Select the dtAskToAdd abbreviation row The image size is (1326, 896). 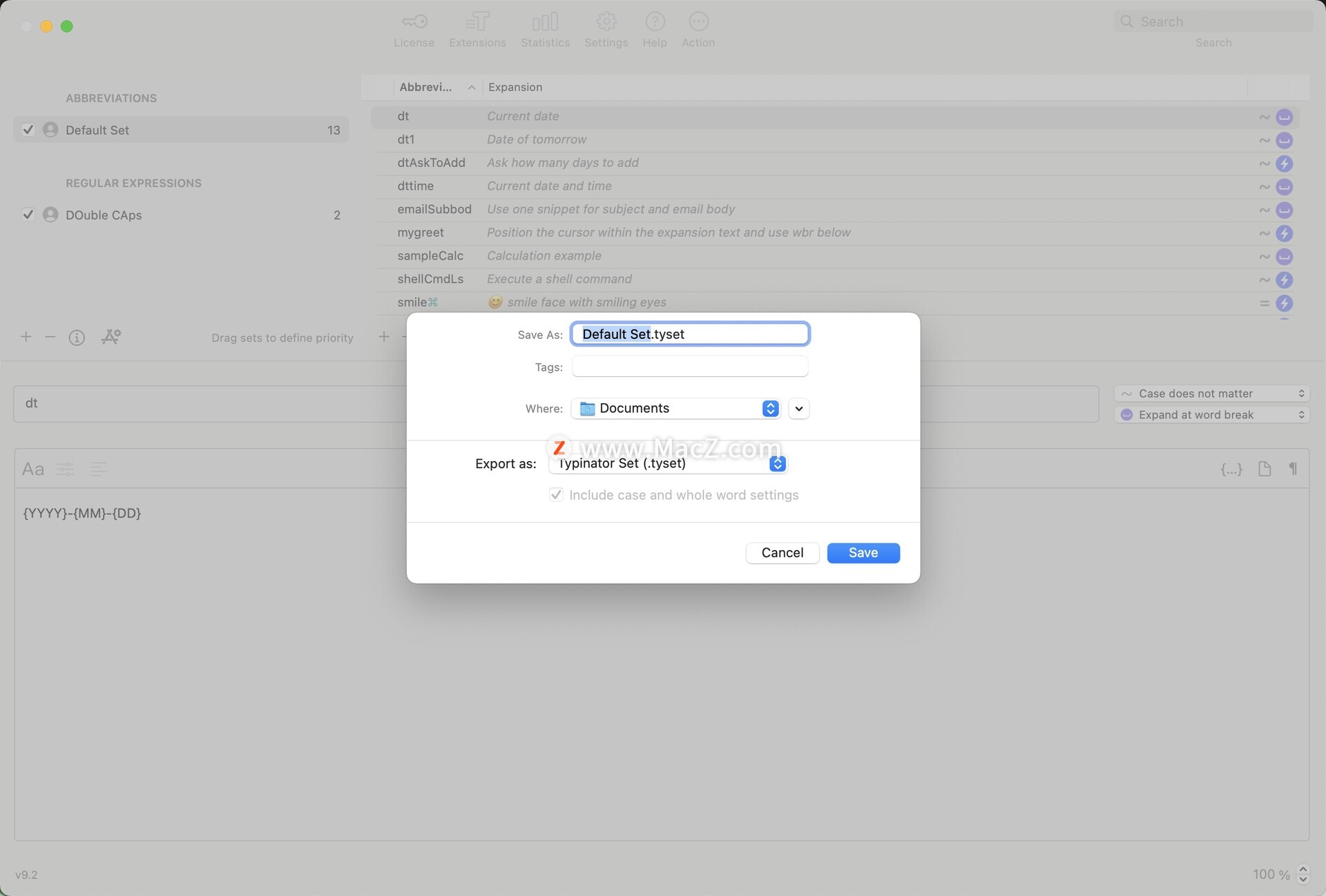tap(836, 164)
